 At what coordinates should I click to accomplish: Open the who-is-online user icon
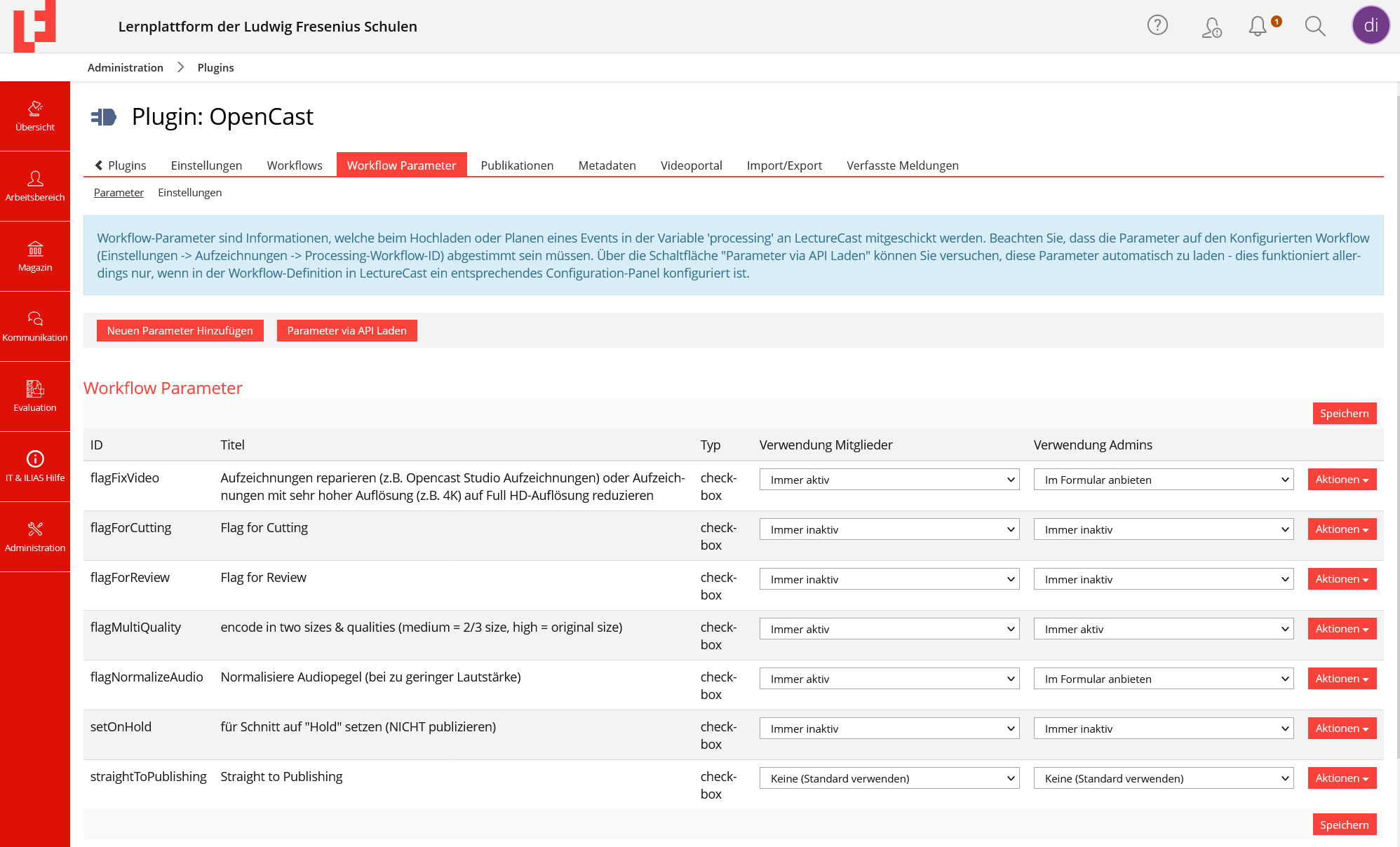[x=1211, y=27]
